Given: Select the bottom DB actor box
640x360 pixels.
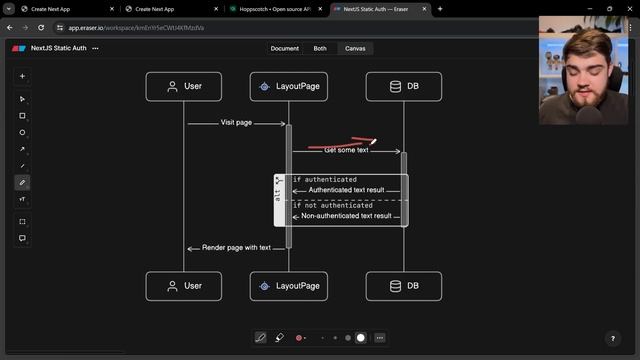Looking at the screenshot, I should tap(404, 286).
